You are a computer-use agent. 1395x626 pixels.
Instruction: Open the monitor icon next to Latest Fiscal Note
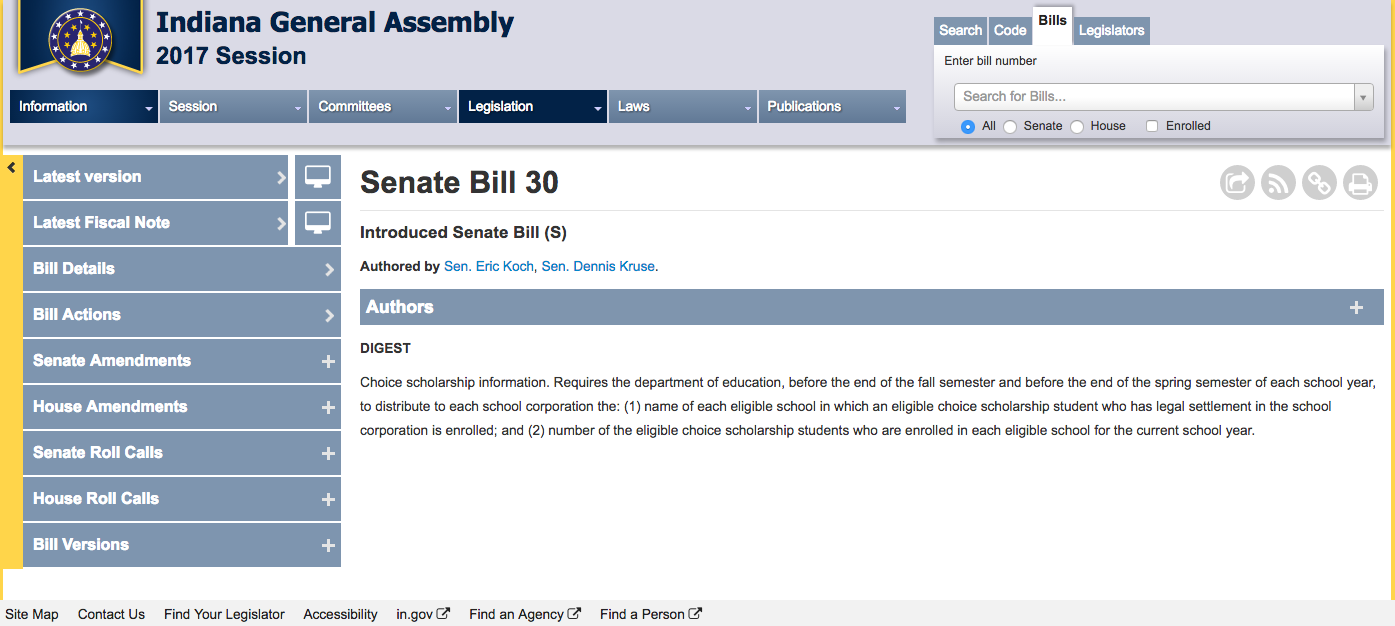tap(318, 223)
